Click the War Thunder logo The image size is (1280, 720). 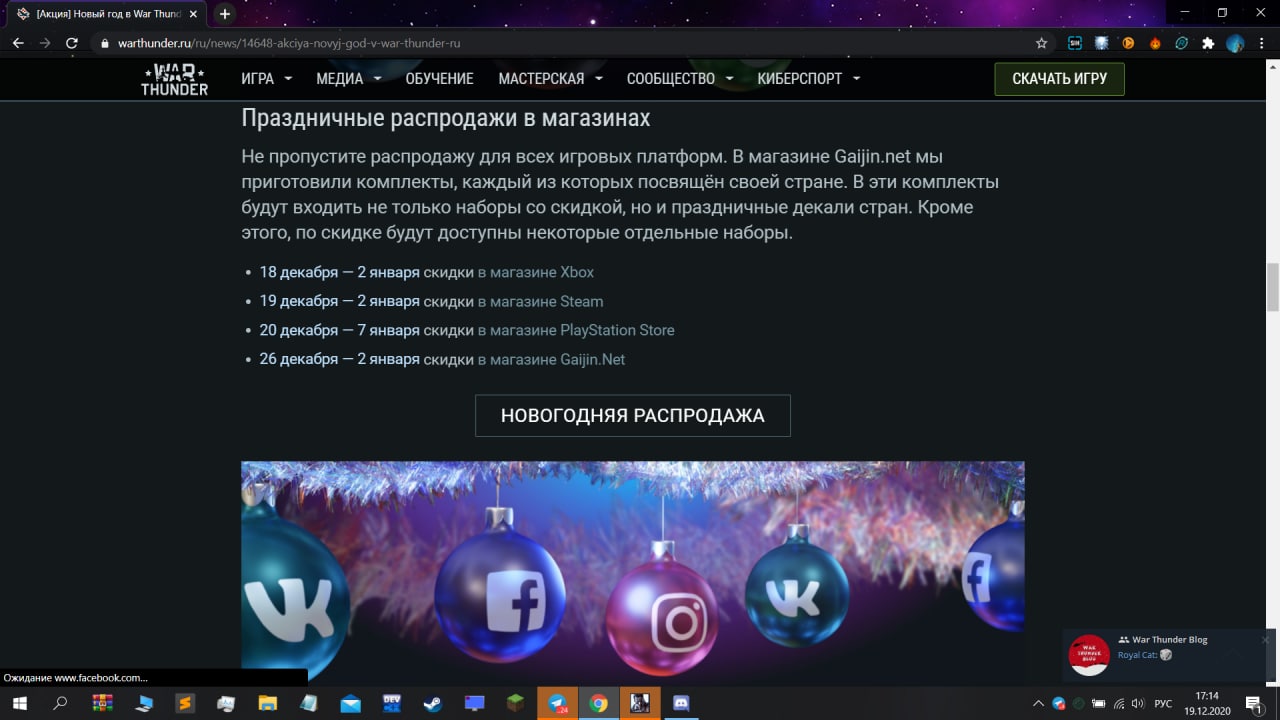click(x=175, y=79)
